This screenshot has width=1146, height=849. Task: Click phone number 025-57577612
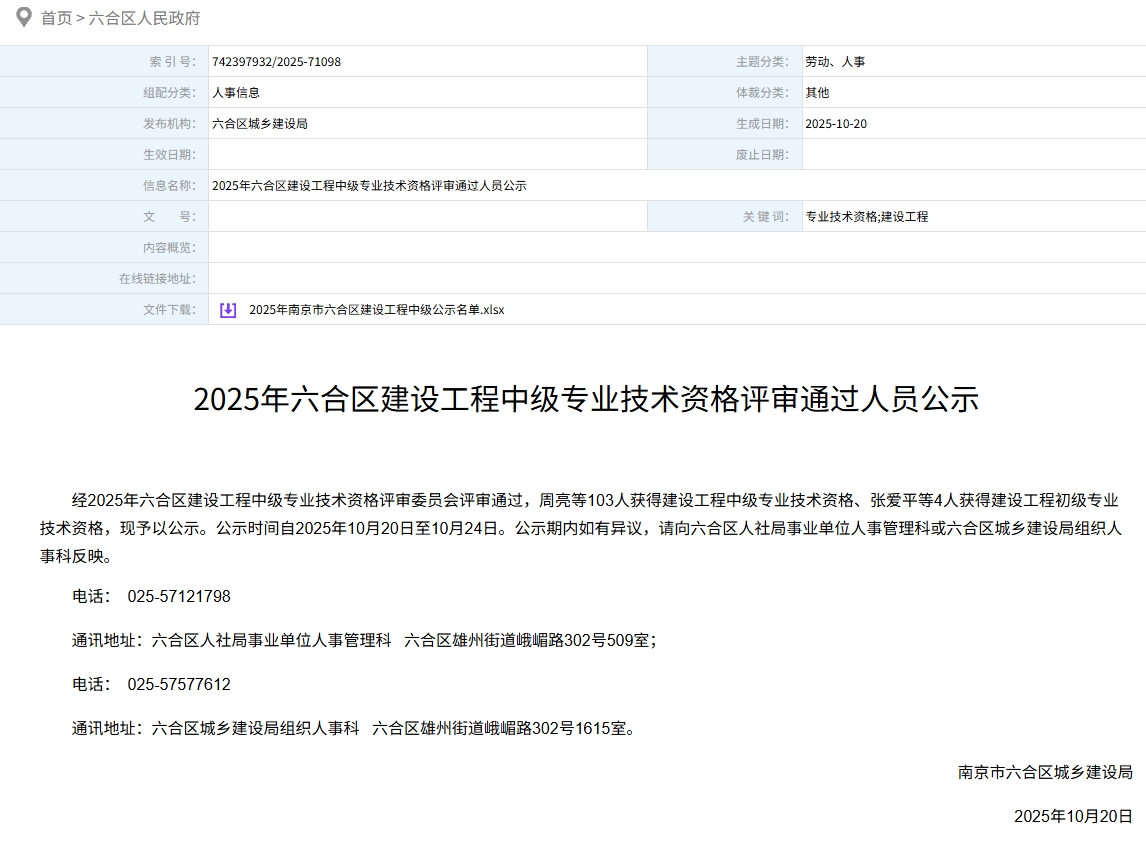[179, 685]
